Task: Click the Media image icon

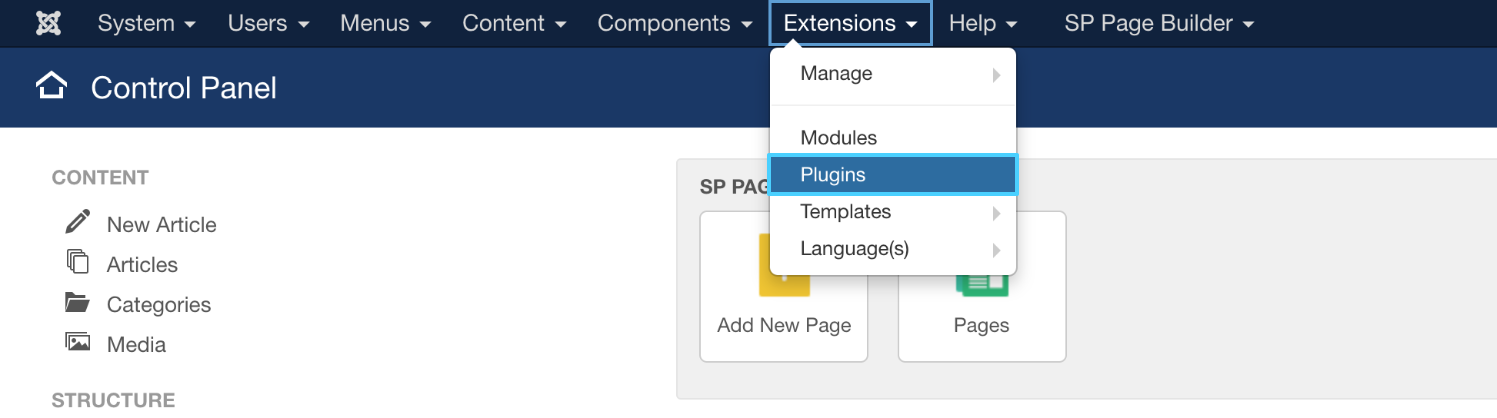Action: click(77, 343)
